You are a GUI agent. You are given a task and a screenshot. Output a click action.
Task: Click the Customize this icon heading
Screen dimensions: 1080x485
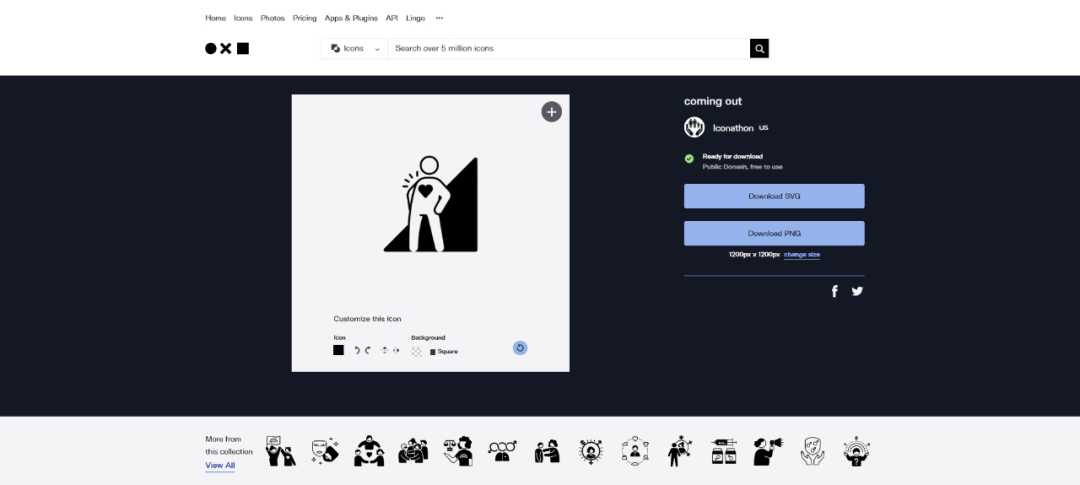[367, 319]
